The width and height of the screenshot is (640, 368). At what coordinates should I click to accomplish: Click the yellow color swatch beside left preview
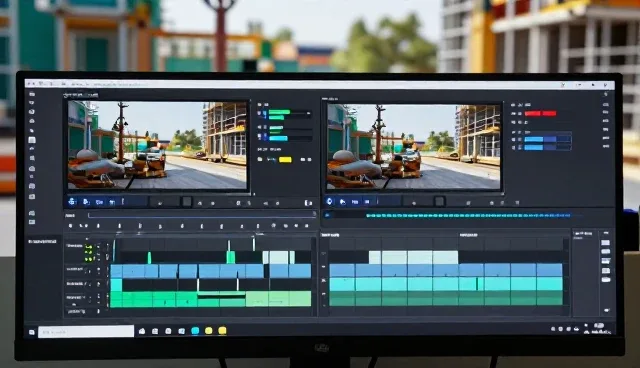click(x=285, y=160)
